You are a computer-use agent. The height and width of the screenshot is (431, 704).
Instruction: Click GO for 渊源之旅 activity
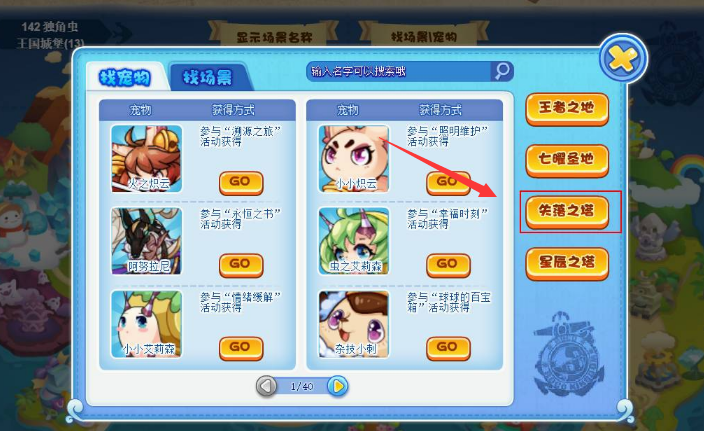(x=241, y=182)
